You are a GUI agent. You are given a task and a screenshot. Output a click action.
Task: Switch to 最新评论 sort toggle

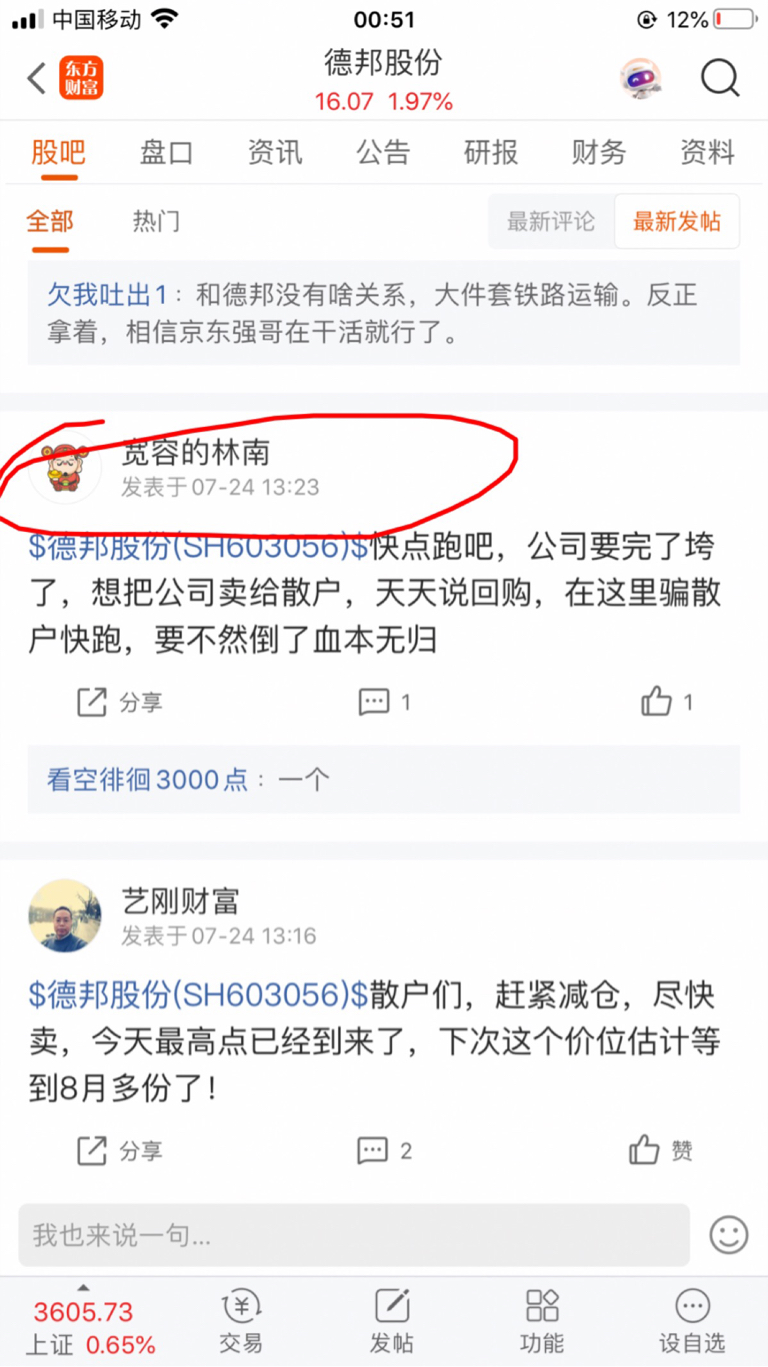point(551,221)
